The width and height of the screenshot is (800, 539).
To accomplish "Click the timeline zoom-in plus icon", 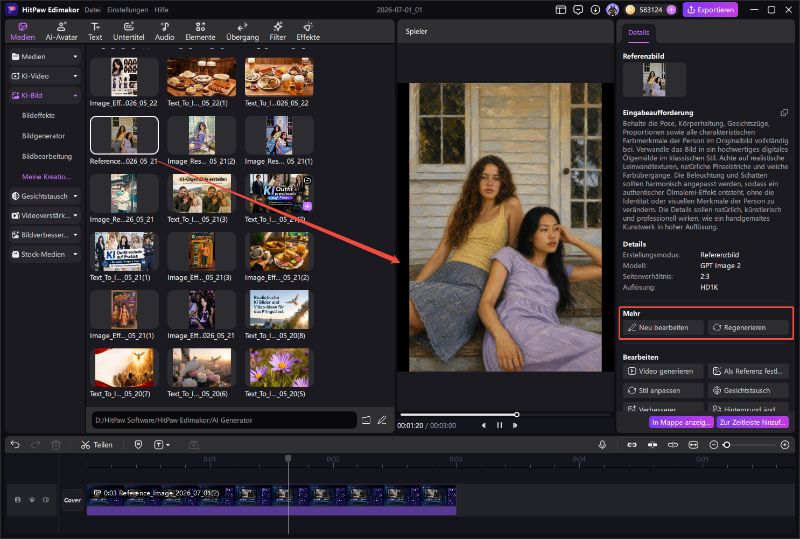I will pyautogui.click(x=785, y=445).
